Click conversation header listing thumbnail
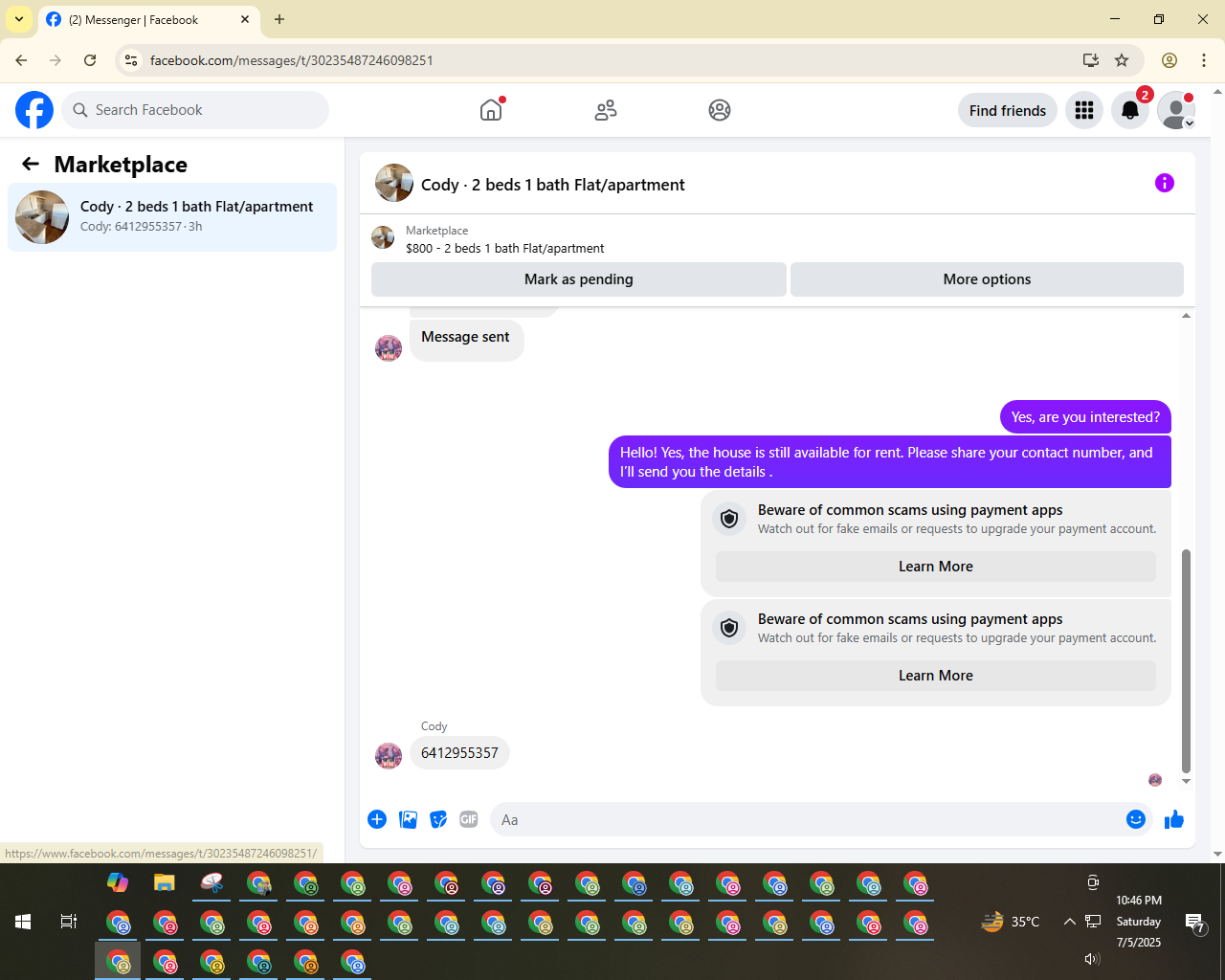1225x980 pixels. [394, 183]
